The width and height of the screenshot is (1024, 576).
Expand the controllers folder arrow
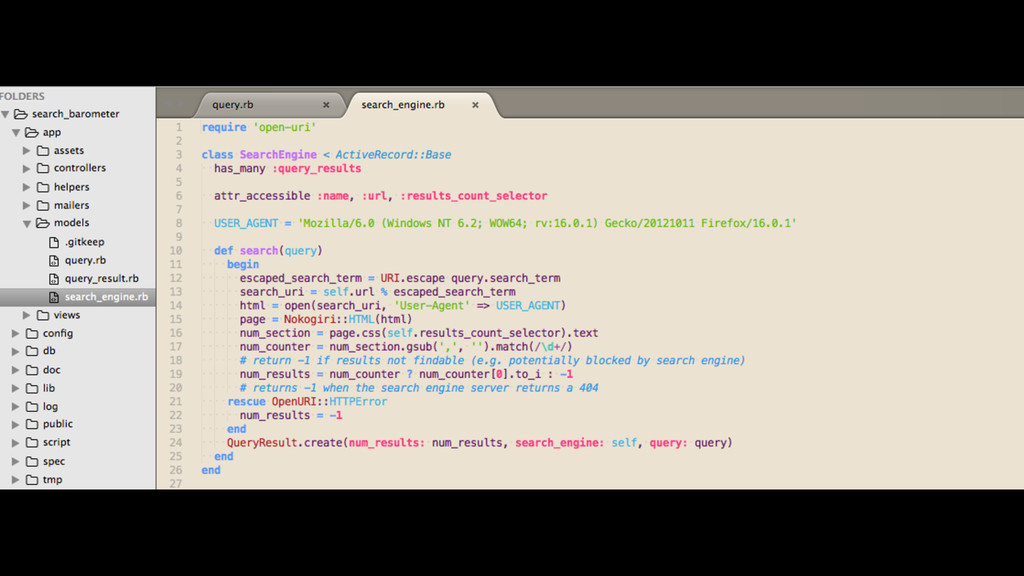click(27, 168)
